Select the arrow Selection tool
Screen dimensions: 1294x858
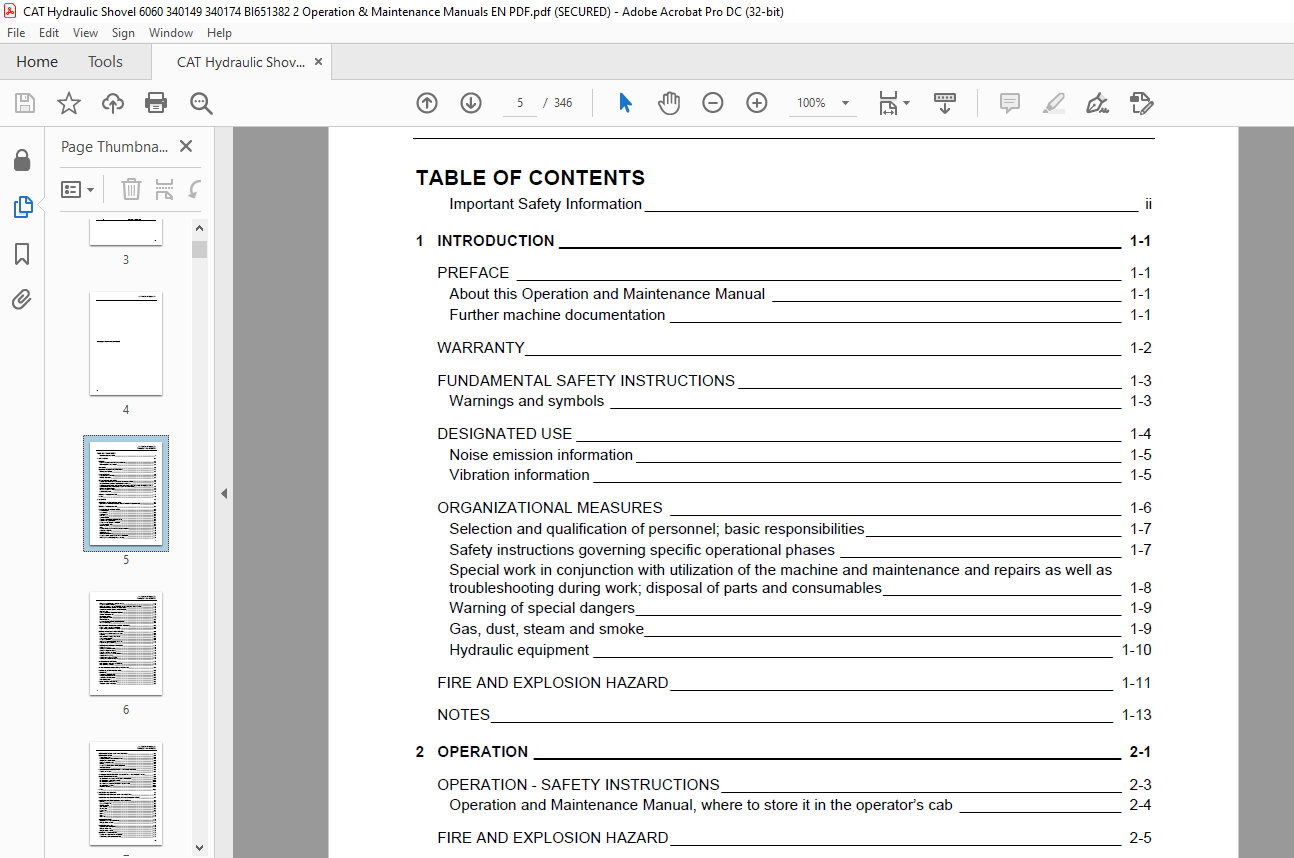tap(625, 103)
